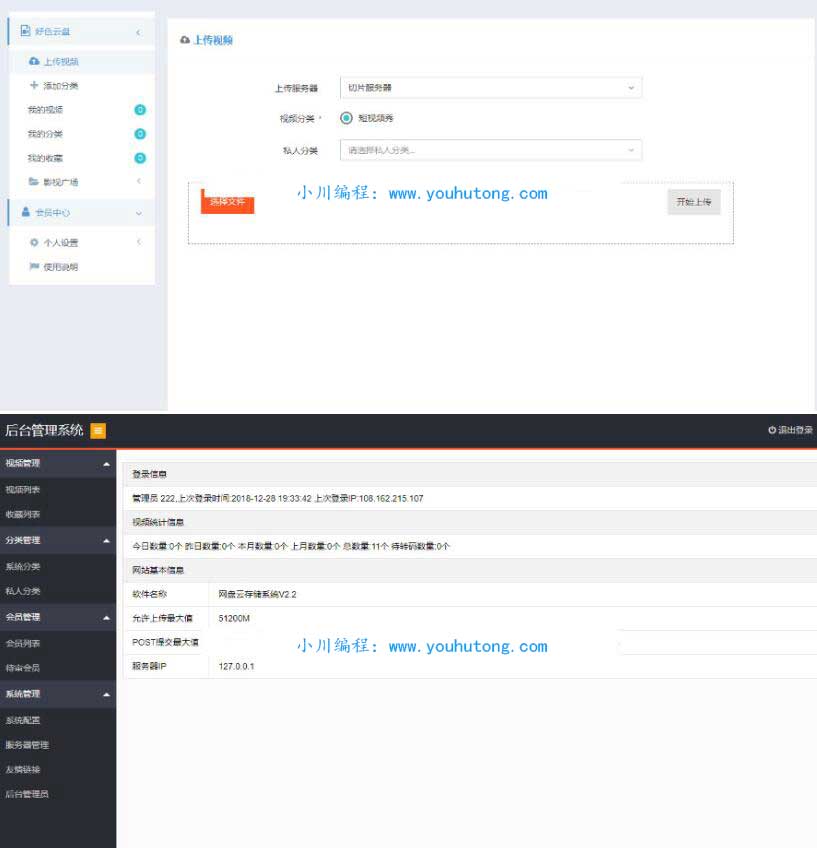Toggle the chevron of the top cloud-disk section
817x848 pixels.
(x=138, y=32)
